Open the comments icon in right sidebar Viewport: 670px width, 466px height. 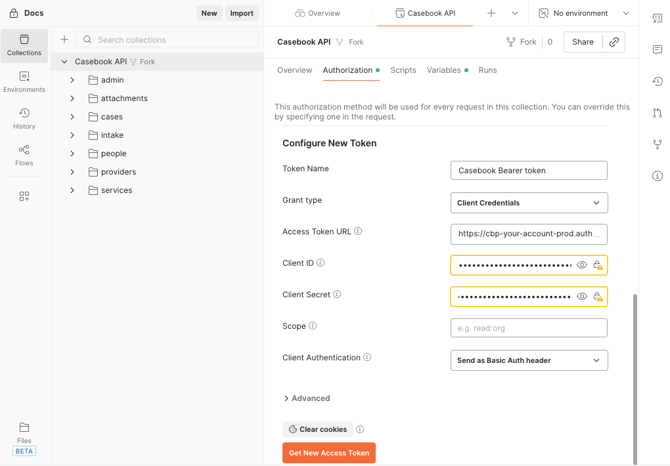pyautogui.click(x=657, y=50)
